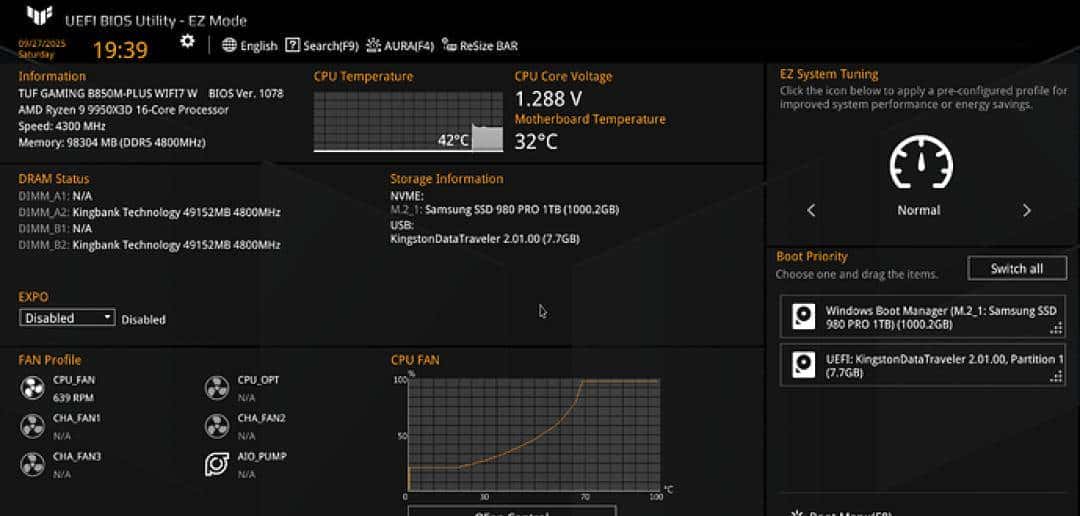This screenshot has width=1080, height=516.
Task: Click the CHA_FAN3 fan icon
Action: [x=32, y=464]
